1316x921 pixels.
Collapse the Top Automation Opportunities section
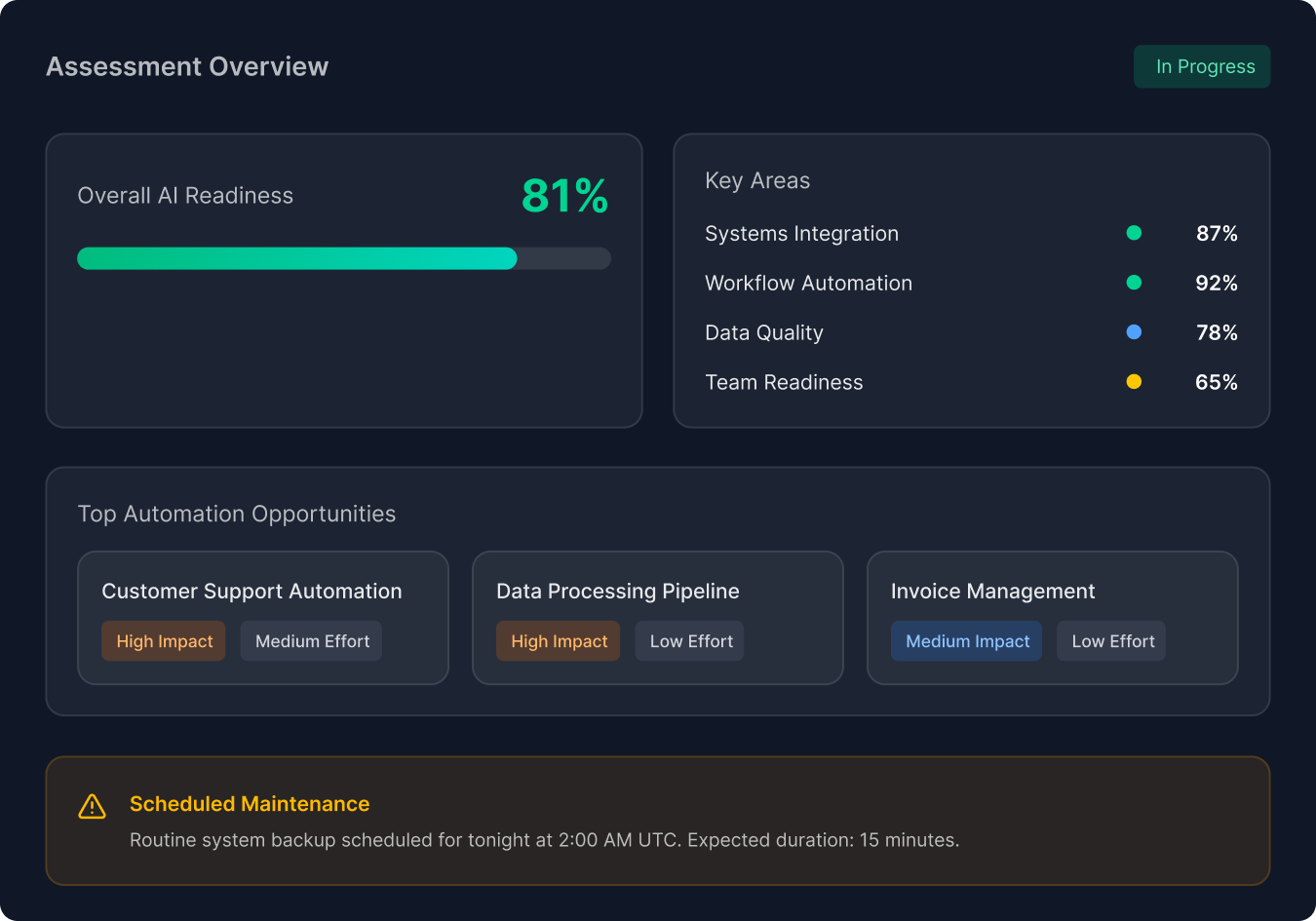[x=237, y=514]
